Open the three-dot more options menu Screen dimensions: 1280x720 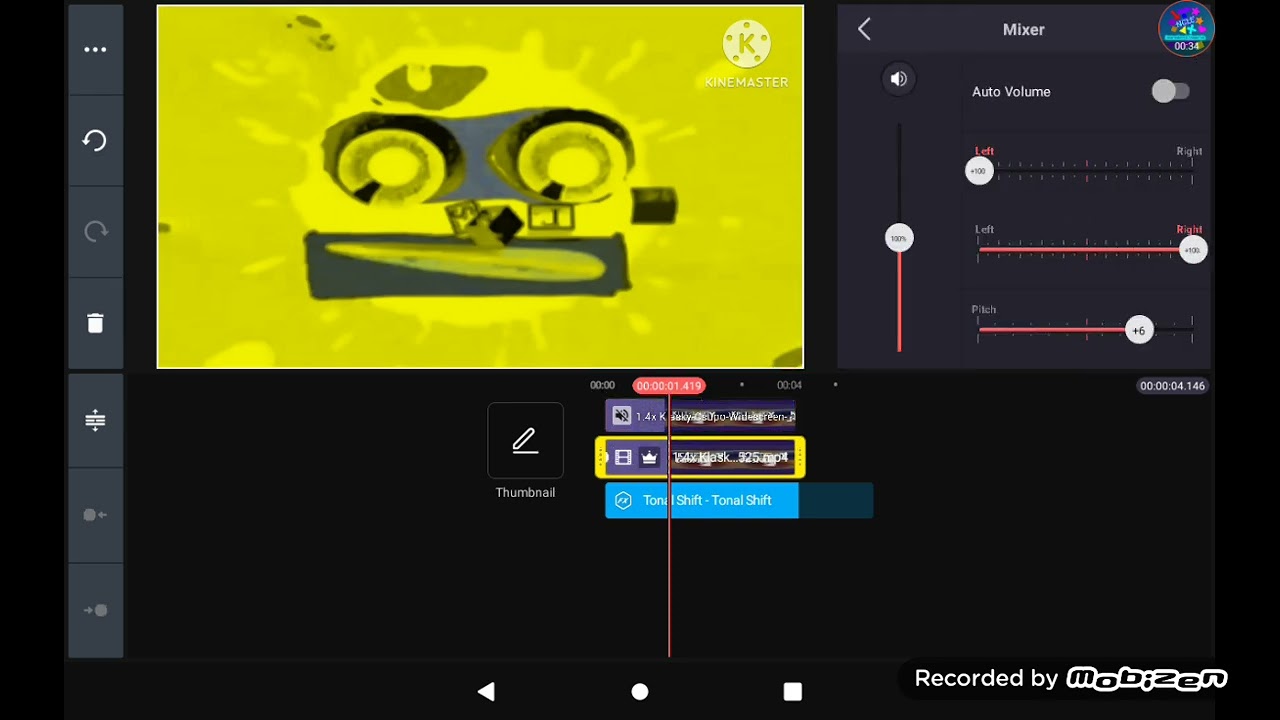pyautogui.click(x=95, y=49)
